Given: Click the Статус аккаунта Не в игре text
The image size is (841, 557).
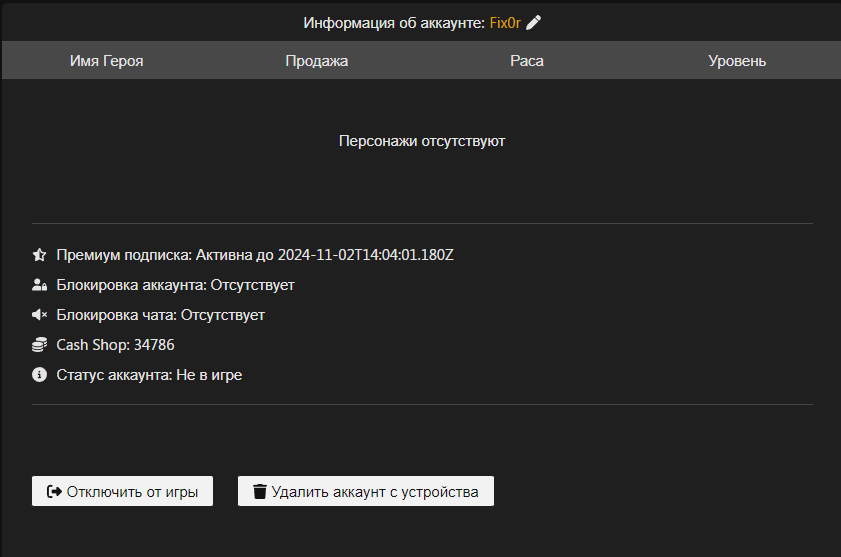Looking at the screenshot, I should (x=149, y=375).
